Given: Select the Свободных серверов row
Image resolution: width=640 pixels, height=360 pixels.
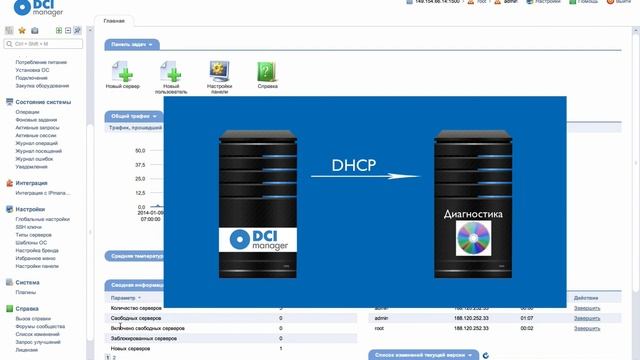Looking at the screenshot, I should [231, 318].
